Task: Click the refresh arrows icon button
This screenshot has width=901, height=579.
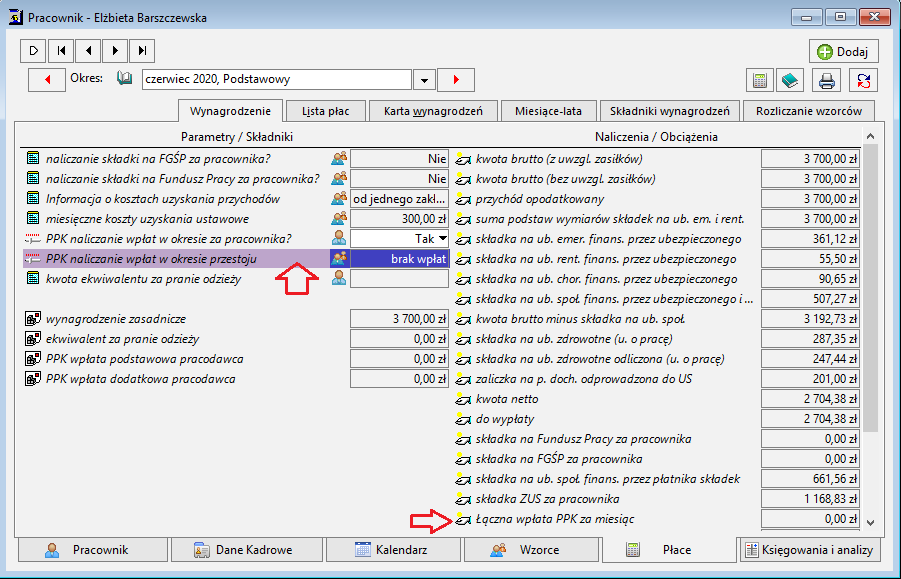Action: [863, 80]
